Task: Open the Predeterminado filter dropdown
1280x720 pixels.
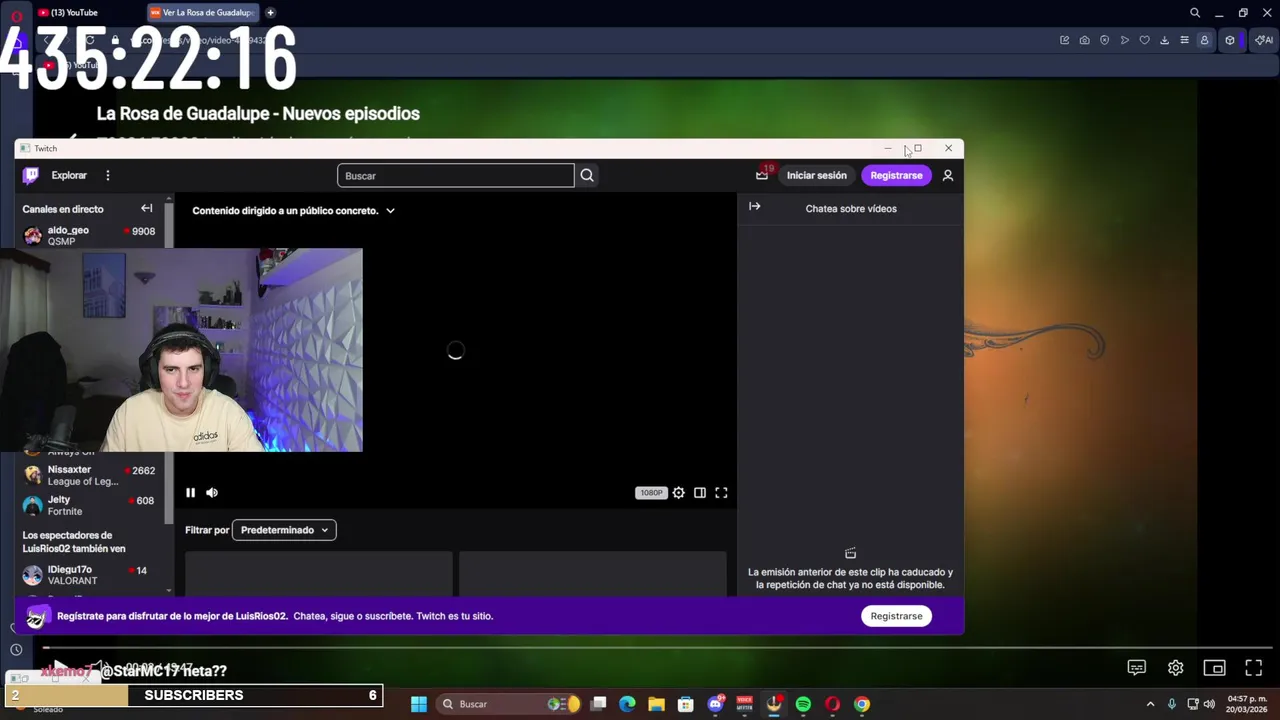Action: [x=284, y=530]
